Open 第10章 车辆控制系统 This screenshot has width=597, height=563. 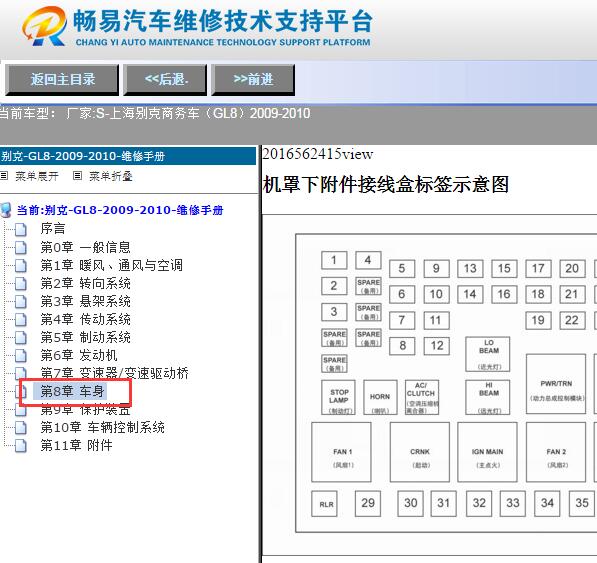coord(103,427)
